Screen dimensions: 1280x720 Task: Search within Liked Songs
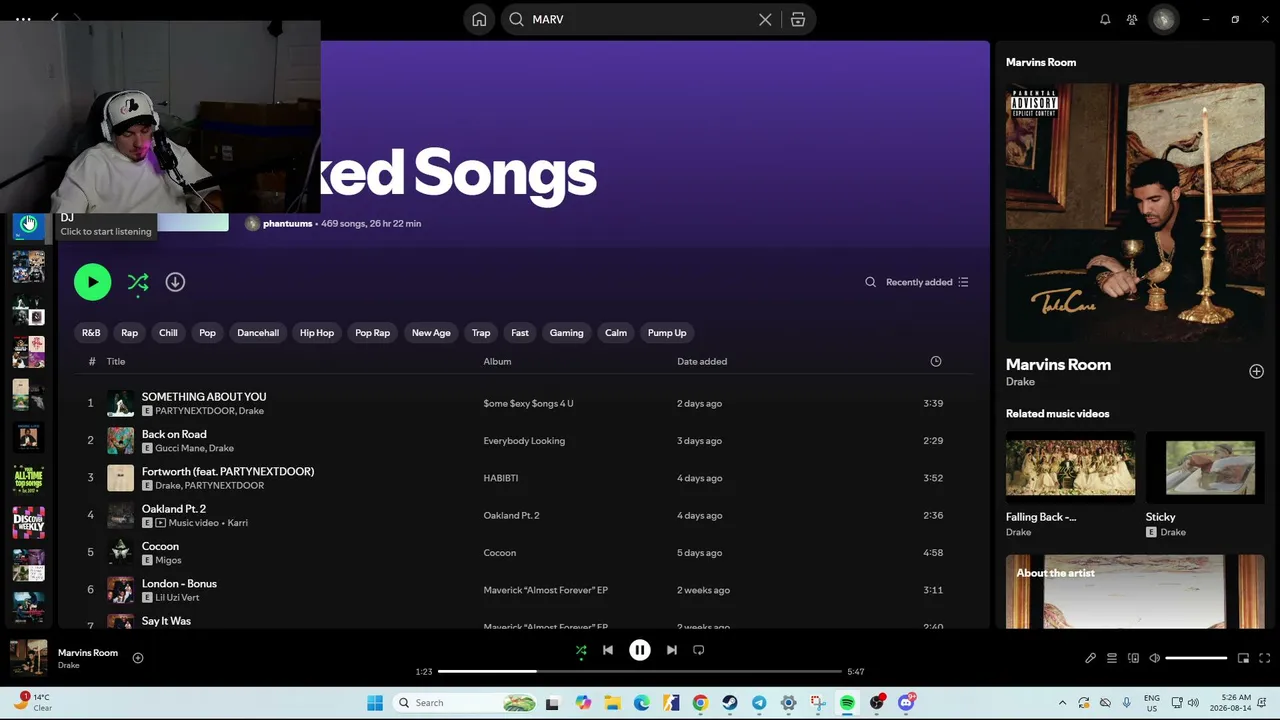pos(870,282)
